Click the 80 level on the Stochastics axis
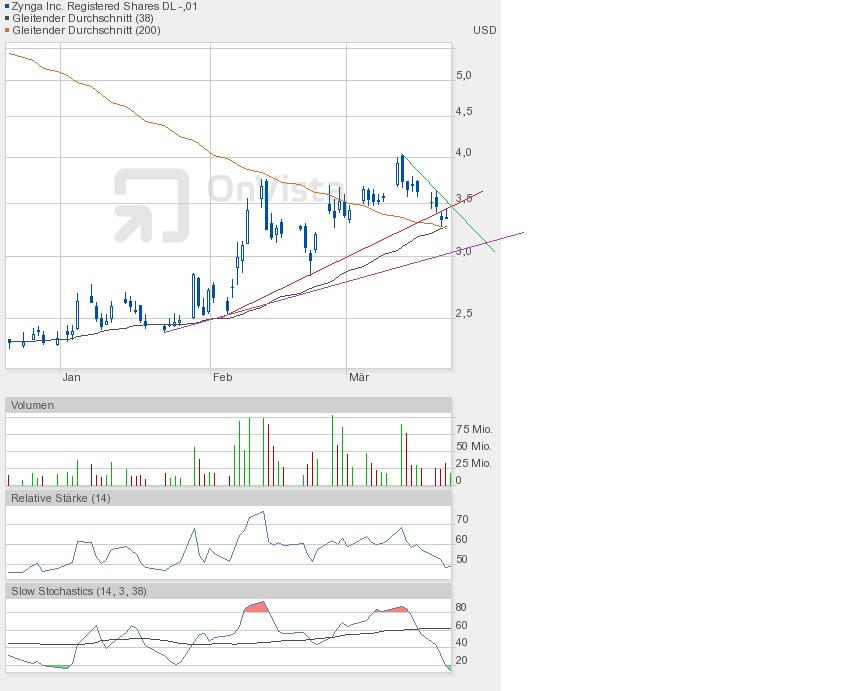The width and height of the screenshot is (850, 691). pos(462,607)
